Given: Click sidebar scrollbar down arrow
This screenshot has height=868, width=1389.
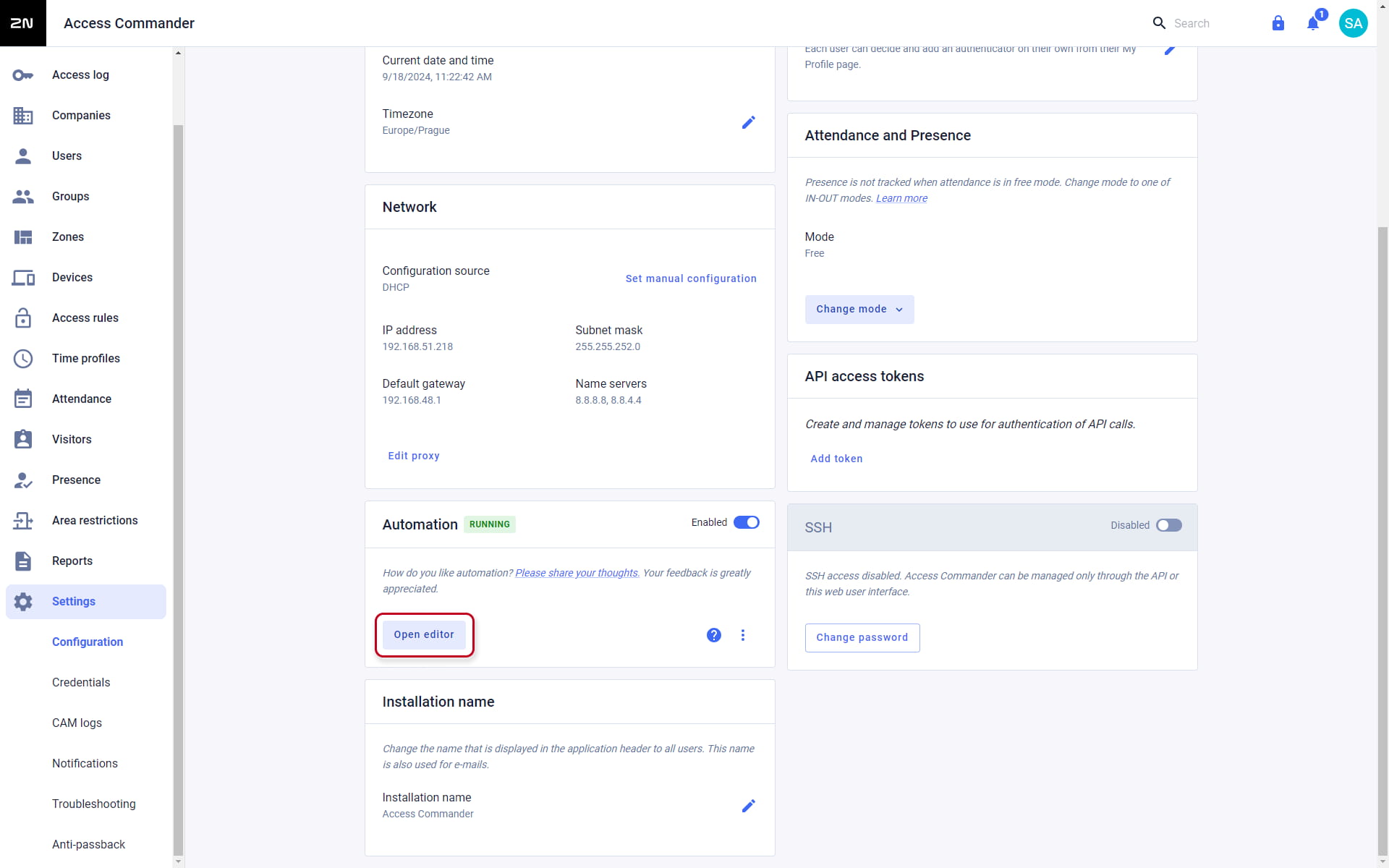Looking at the screenshot, I should click(x=178, y=862).
